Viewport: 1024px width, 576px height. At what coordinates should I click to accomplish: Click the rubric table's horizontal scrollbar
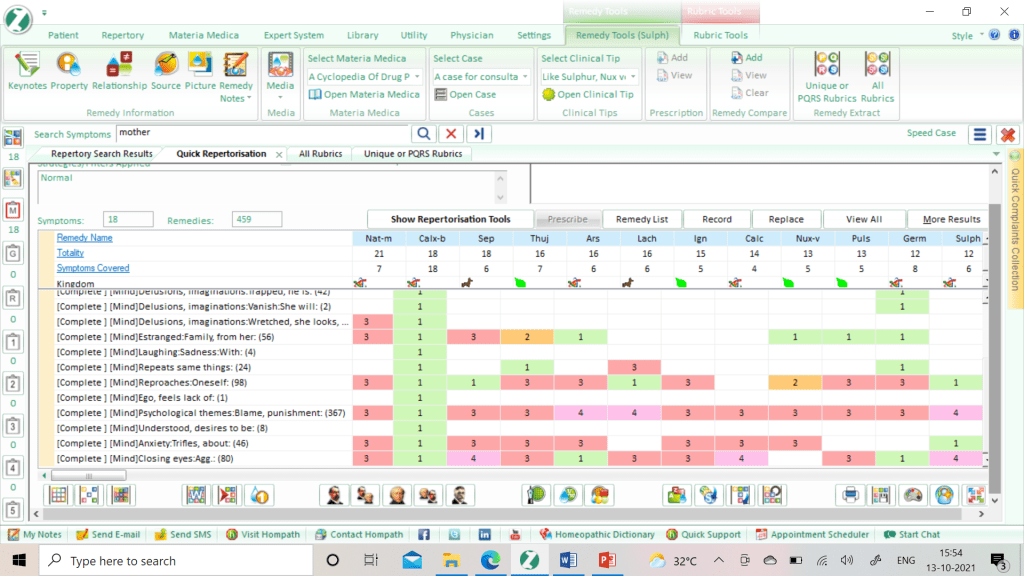[500, 475]
